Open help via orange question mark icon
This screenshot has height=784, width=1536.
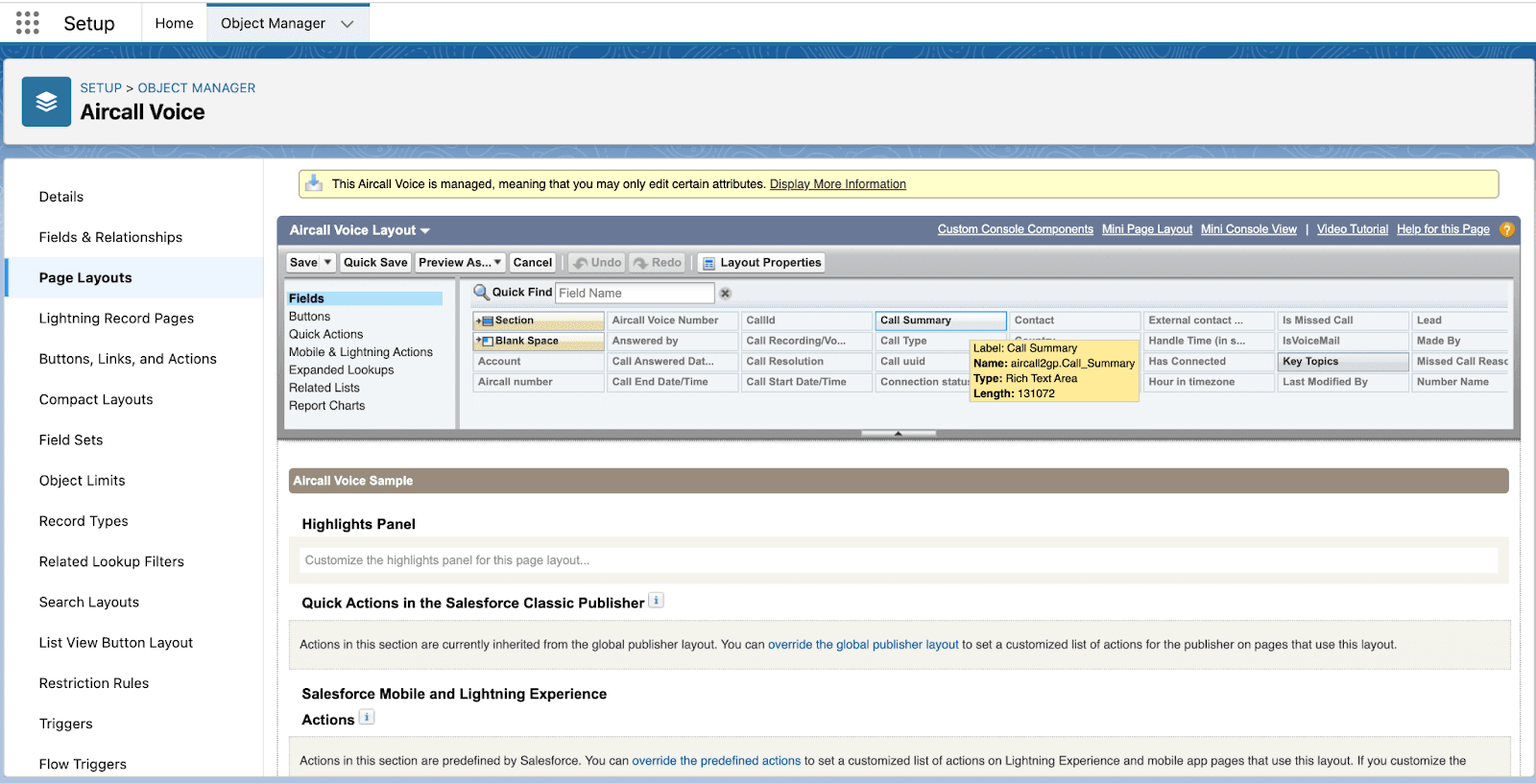[1506, 229]
